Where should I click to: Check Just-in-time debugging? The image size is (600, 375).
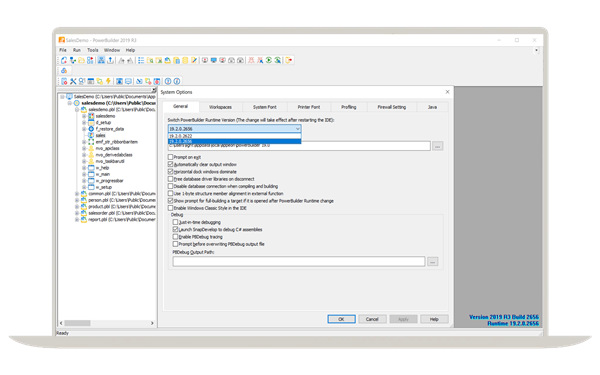point(175,222)
